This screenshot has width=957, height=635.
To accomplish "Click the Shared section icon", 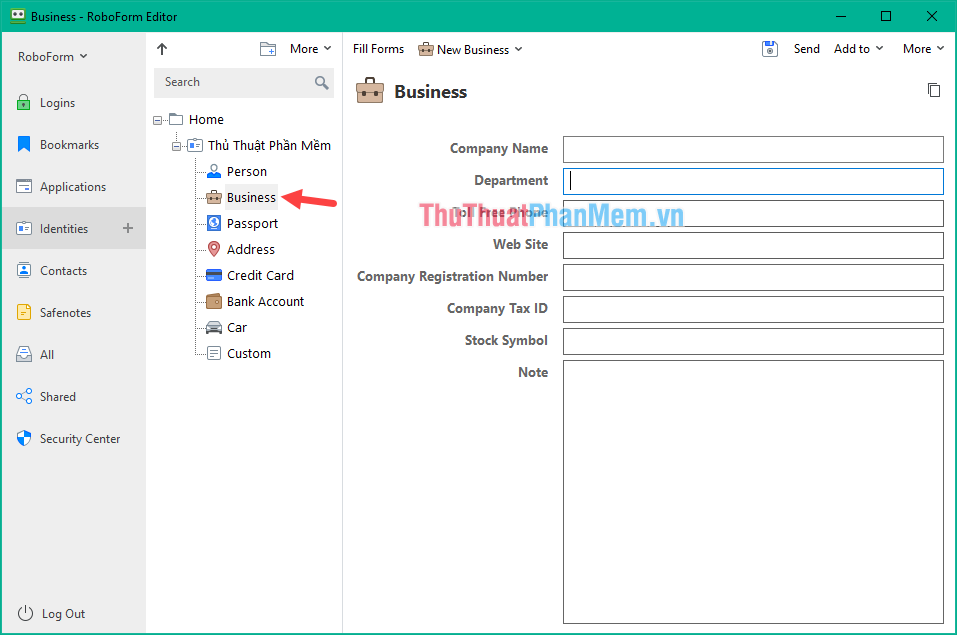I will point(22,396).
